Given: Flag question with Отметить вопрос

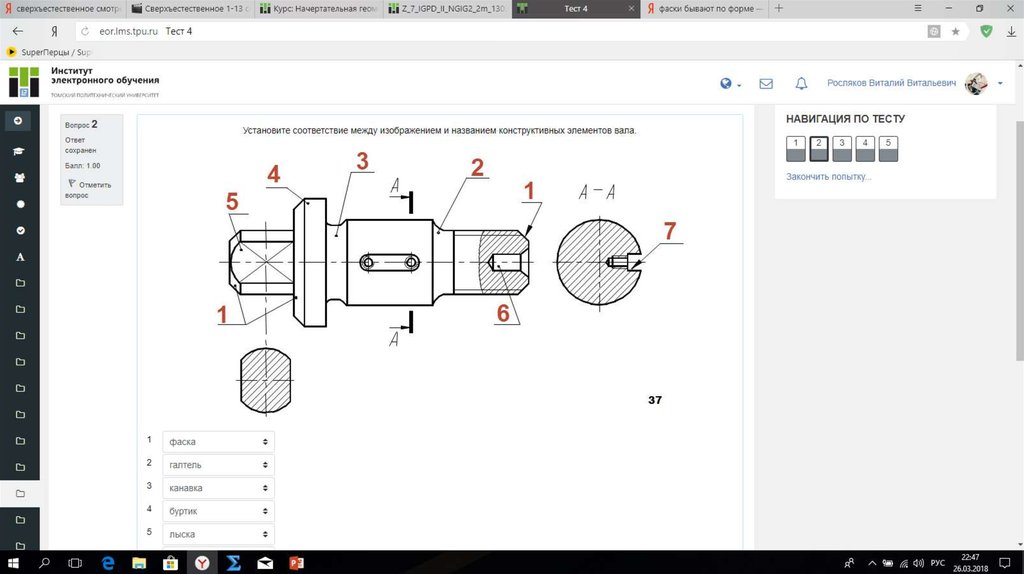Looking at the screenshot, I should 89,189.
